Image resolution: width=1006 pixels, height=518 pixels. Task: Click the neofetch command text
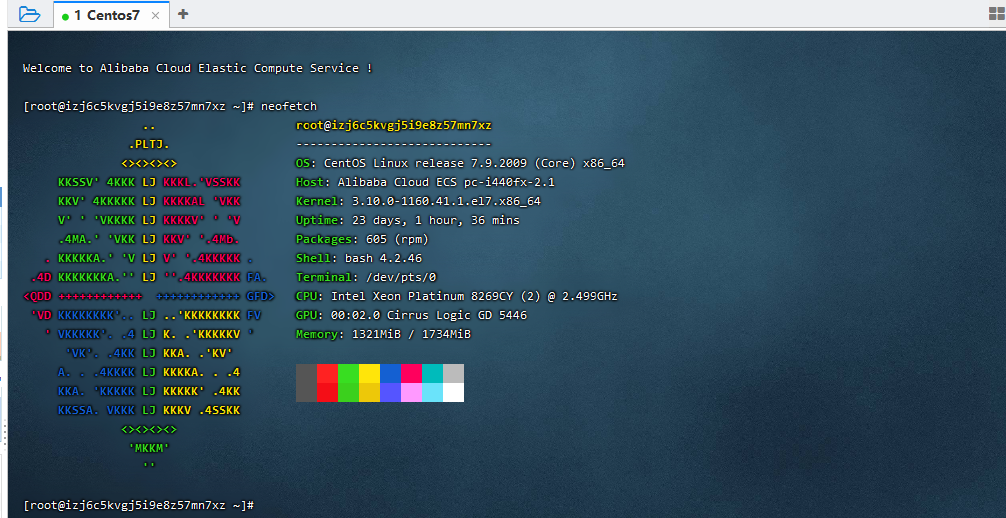[289, 106]
